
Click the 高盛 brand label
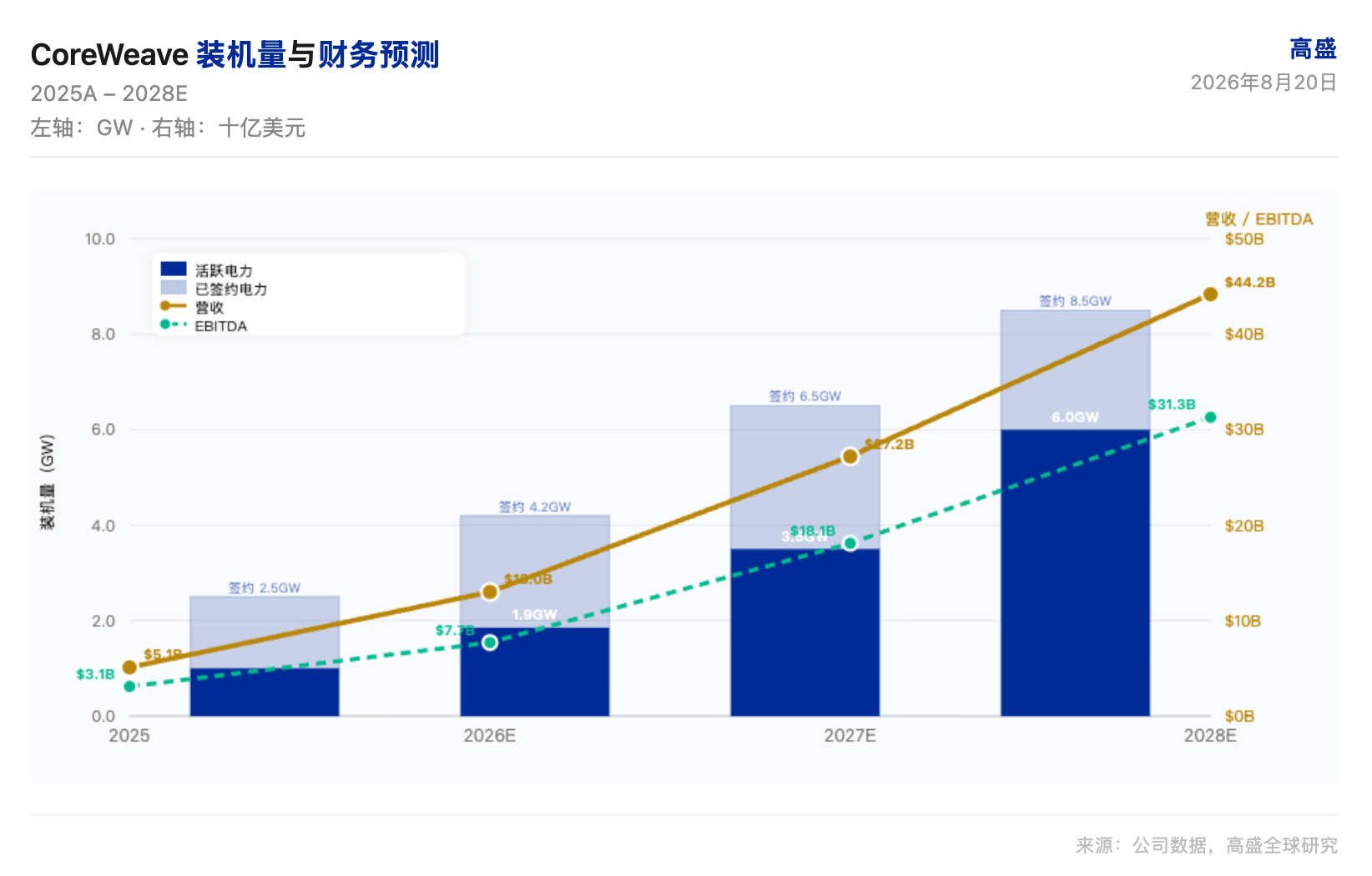pos(1314,49)
